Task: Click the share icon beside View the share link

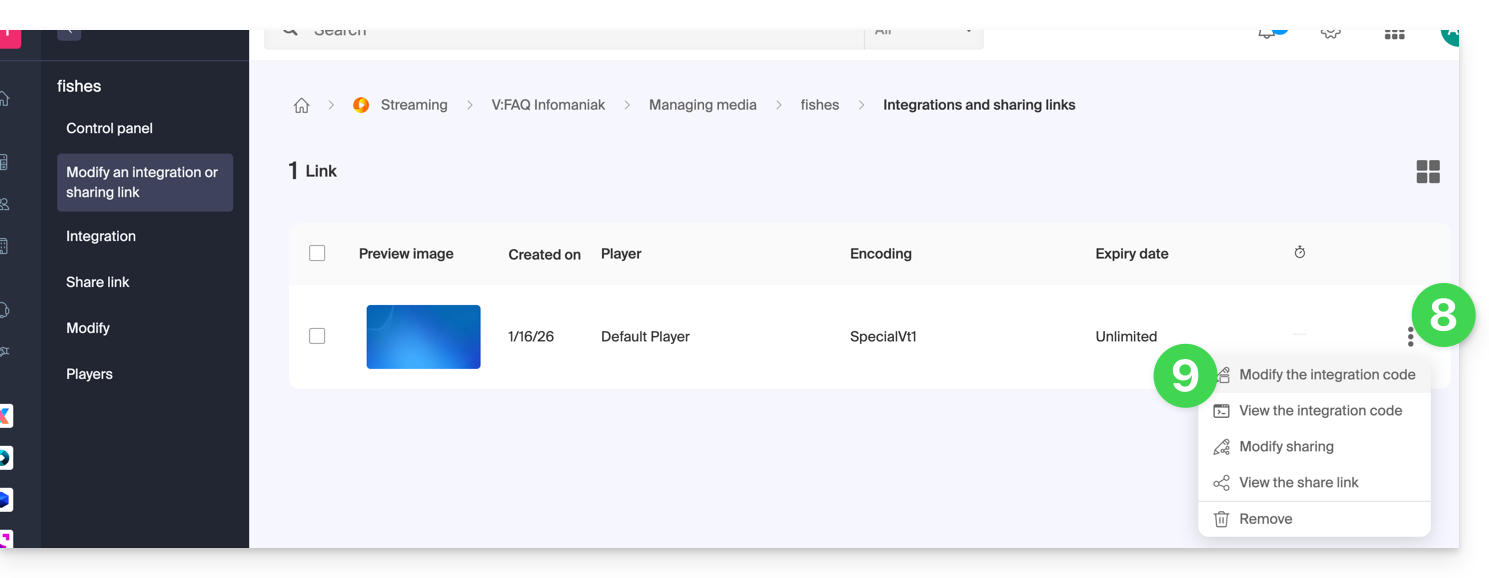Action: [x=1221, y=483]
